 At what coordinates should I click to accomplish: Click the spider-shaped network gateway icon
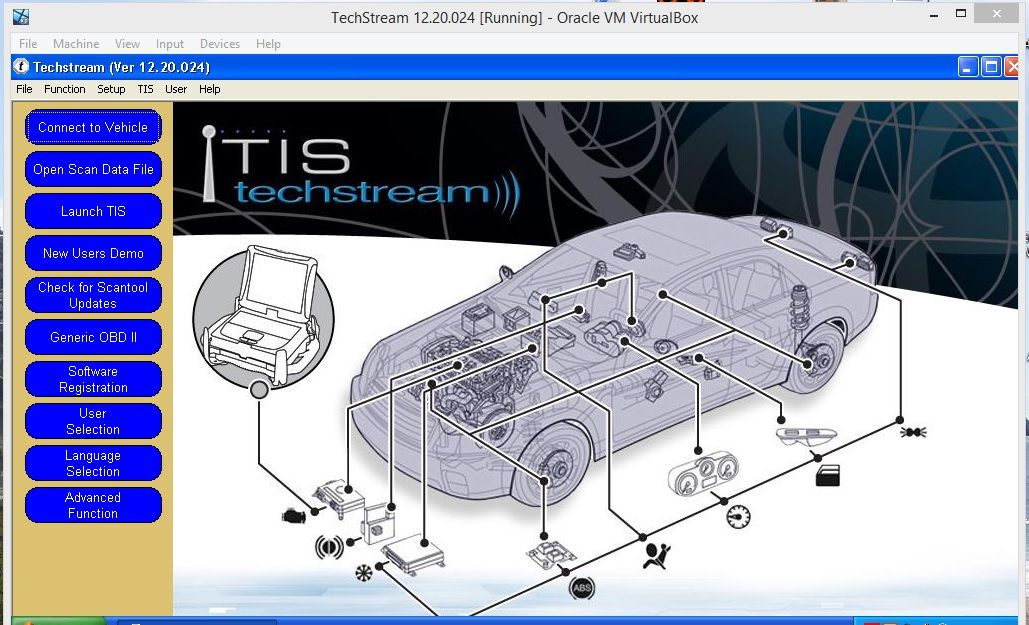tap(913, 432)
